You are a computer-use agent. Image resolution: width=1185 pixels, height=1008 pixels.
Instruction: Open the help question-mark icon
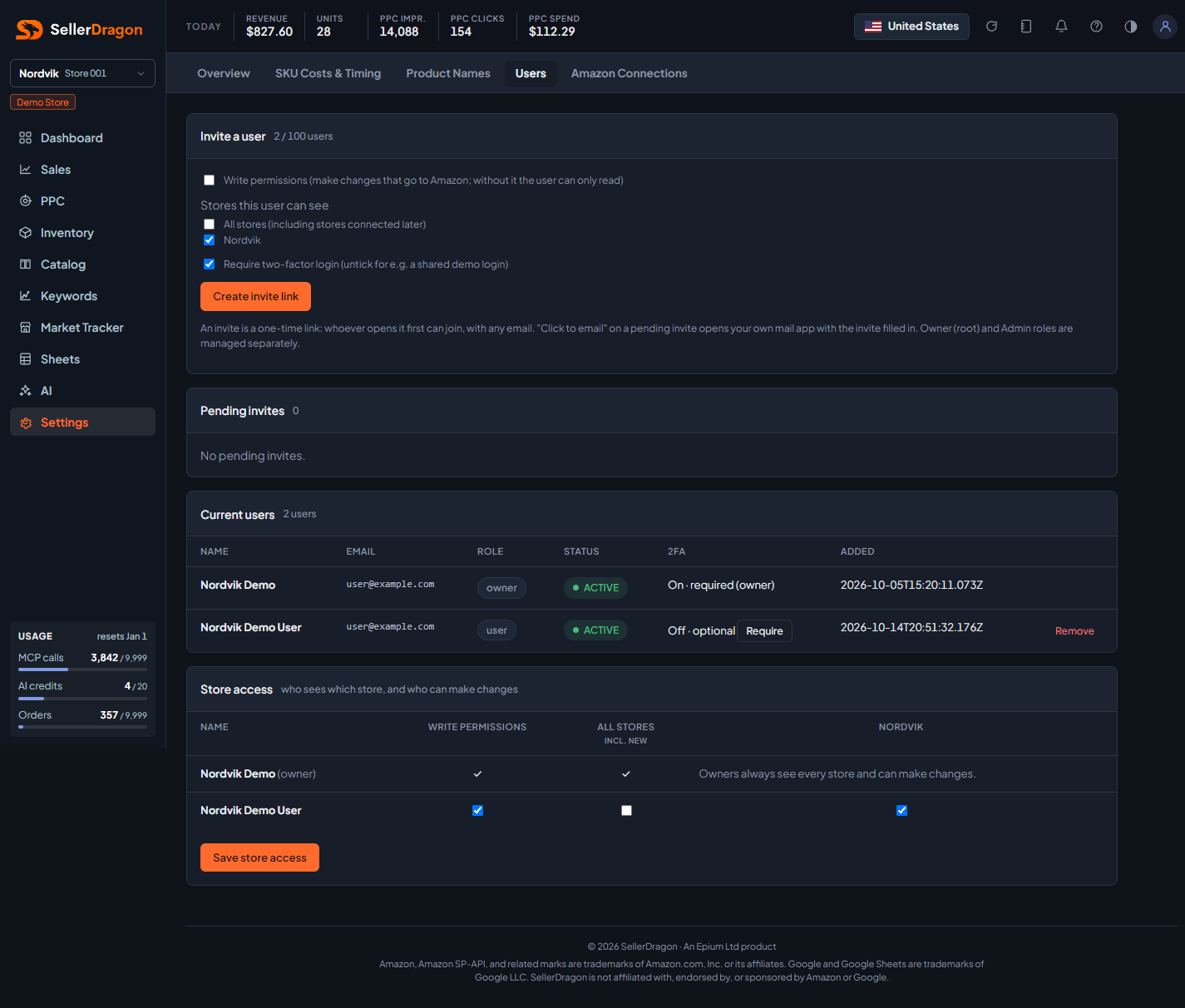point(1096,27)
